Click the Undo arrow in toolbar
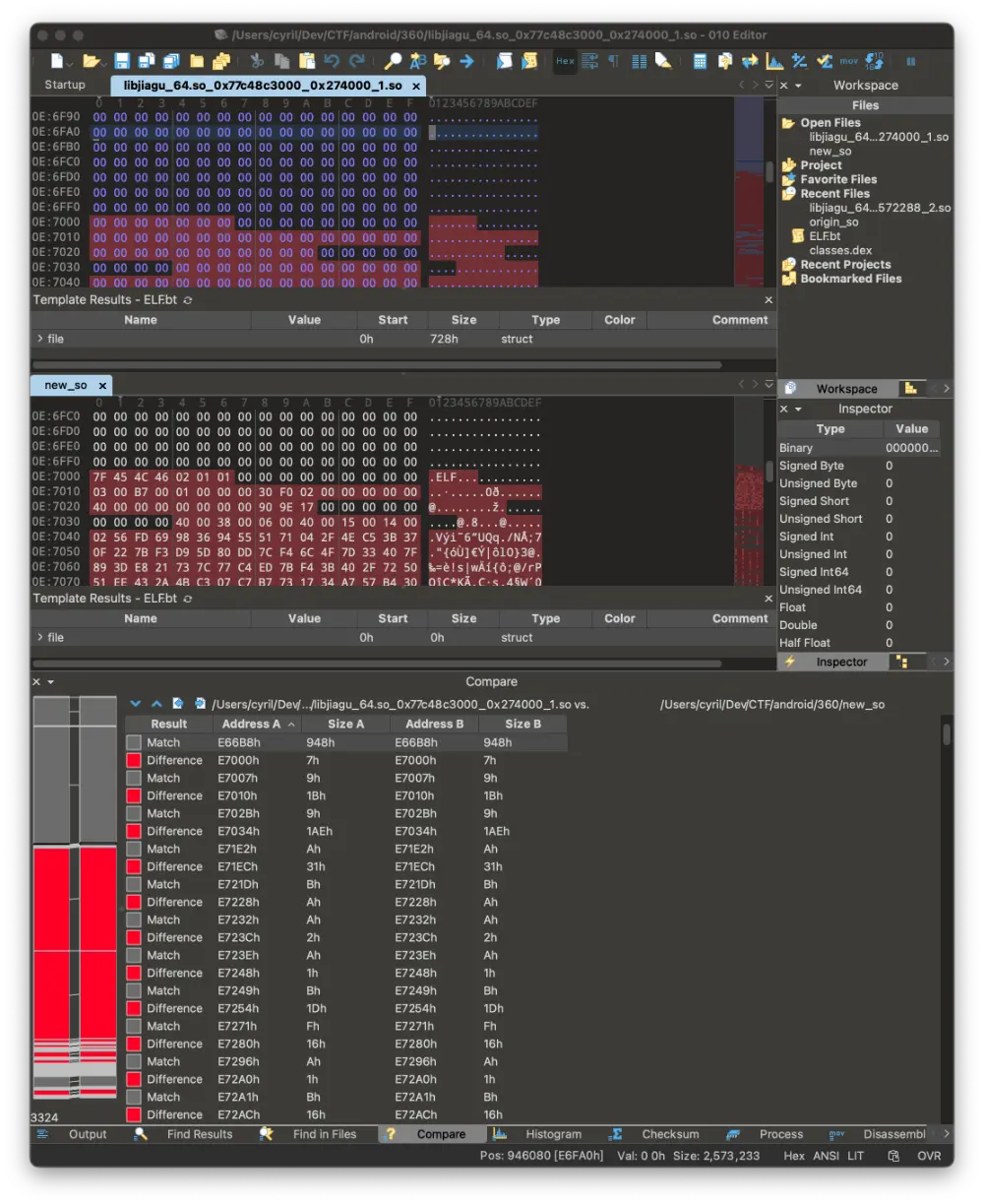The height and width of the screenshot is (1204, 984). tap(332, 61)
